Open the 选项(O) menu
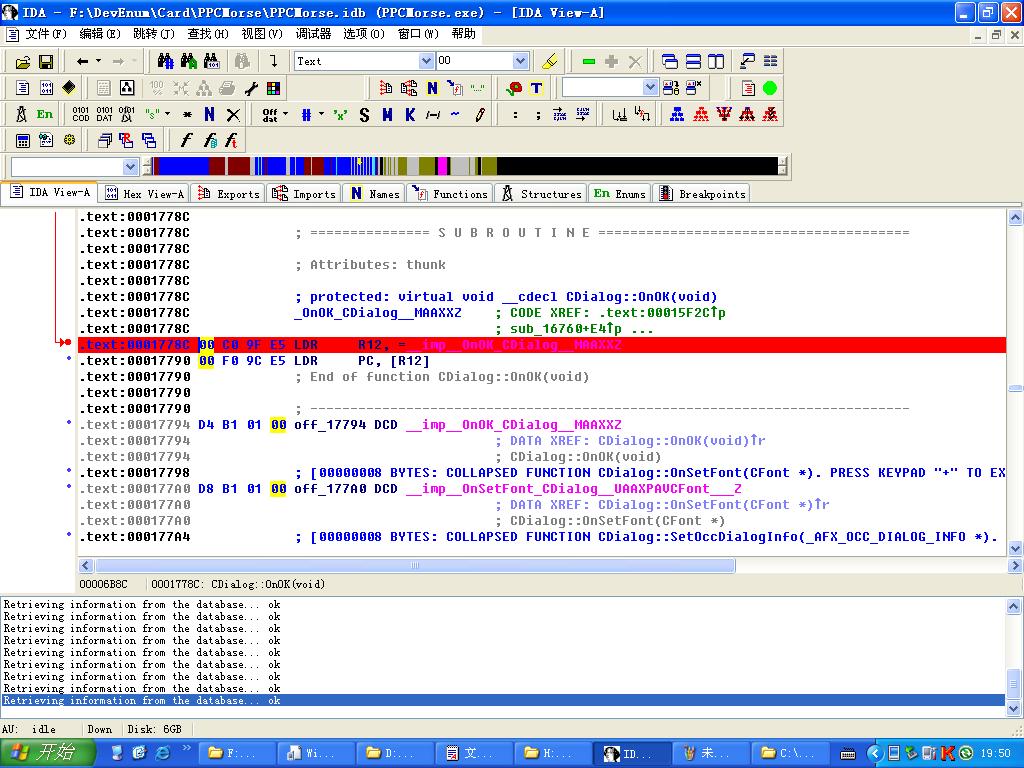This screenshot has height=768, width=1024. coord(364,33)
